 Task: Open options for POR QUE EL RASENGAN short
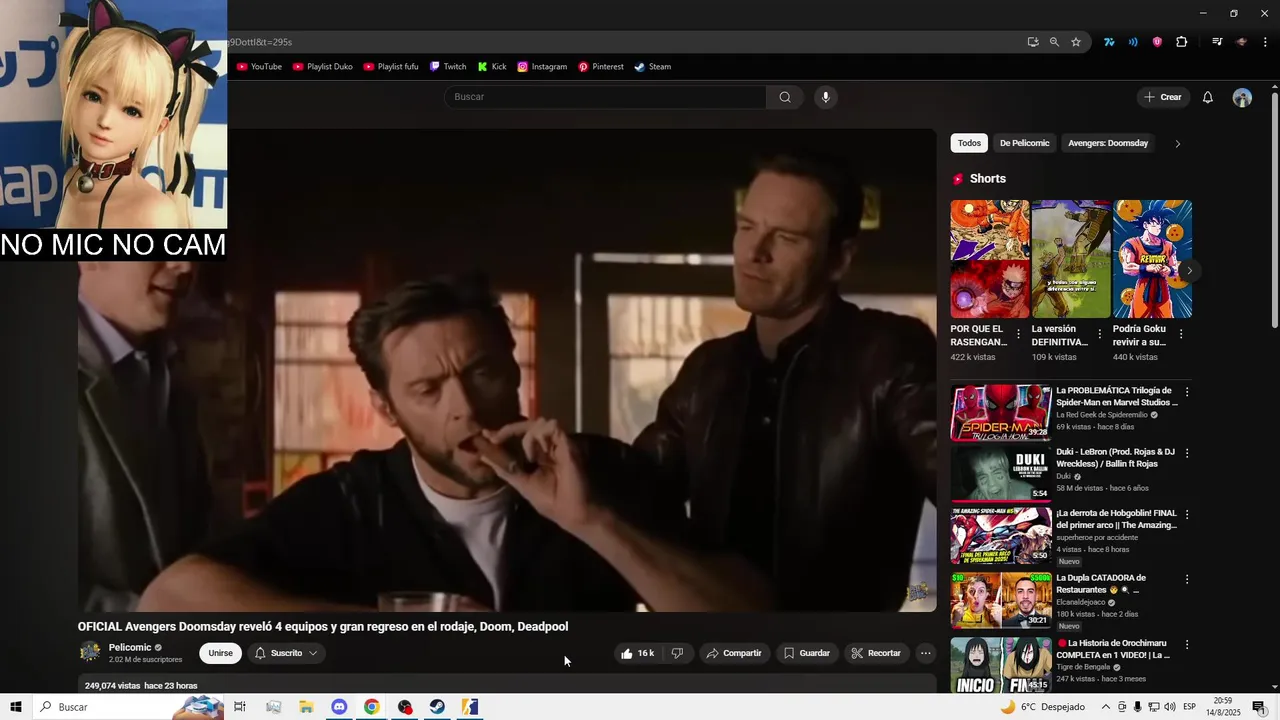pyautogui.click(x=1018, y=334)
